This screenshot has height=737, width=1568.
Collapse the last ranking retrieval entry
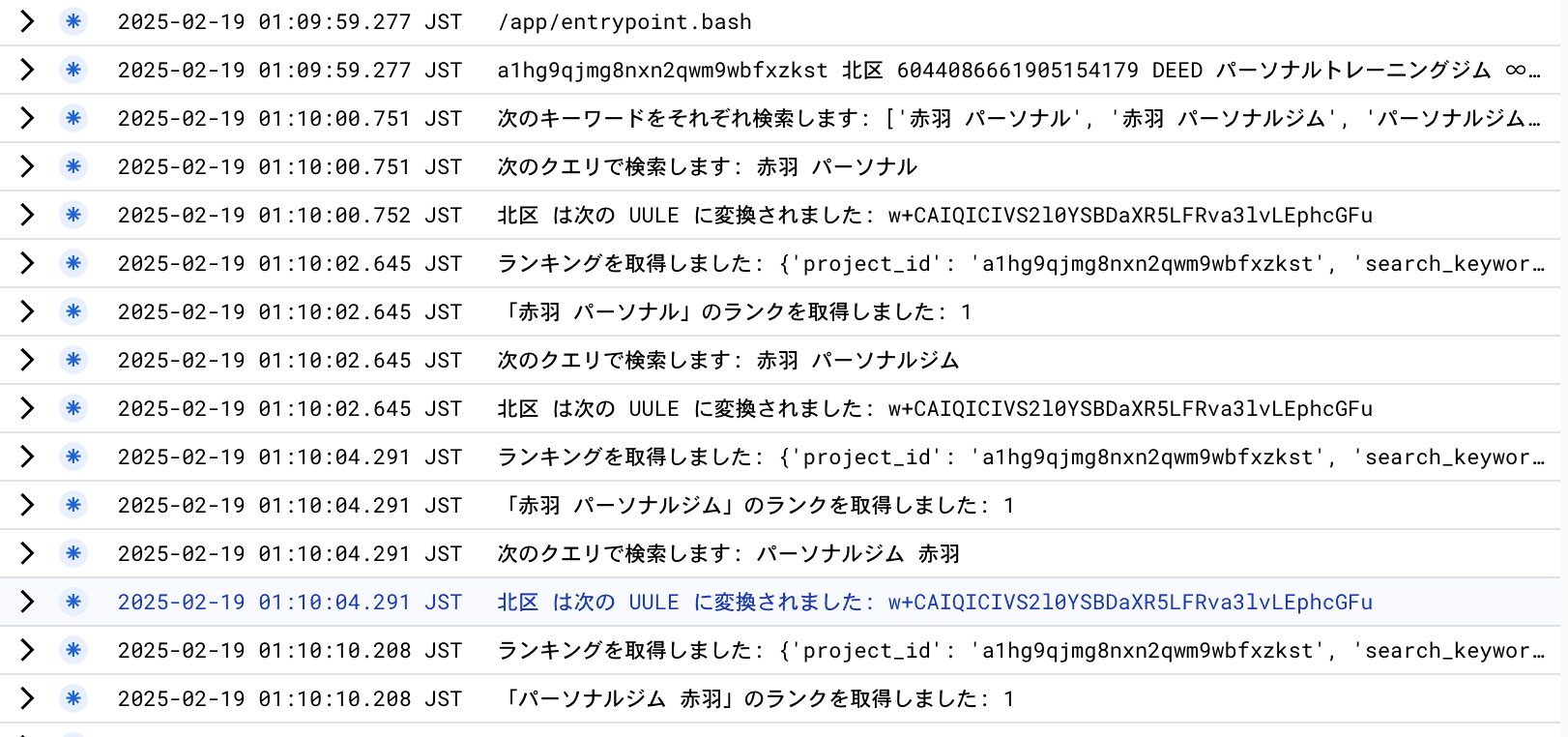(x=26, y=650)
